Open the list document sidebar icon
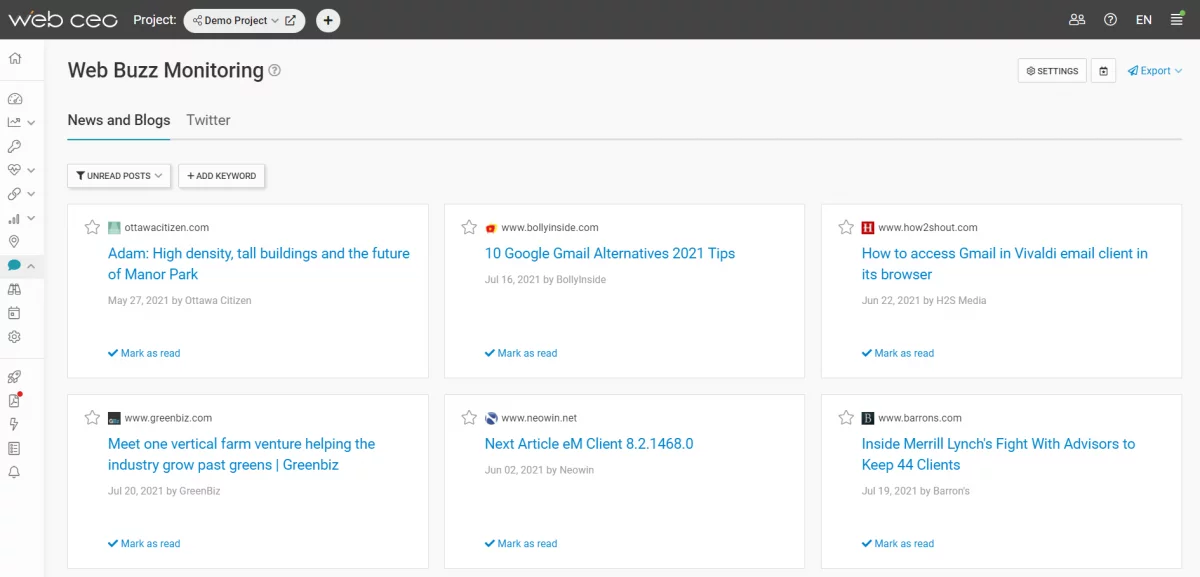The height and width of the screenshot is (577, 1200). pos(14,448)
